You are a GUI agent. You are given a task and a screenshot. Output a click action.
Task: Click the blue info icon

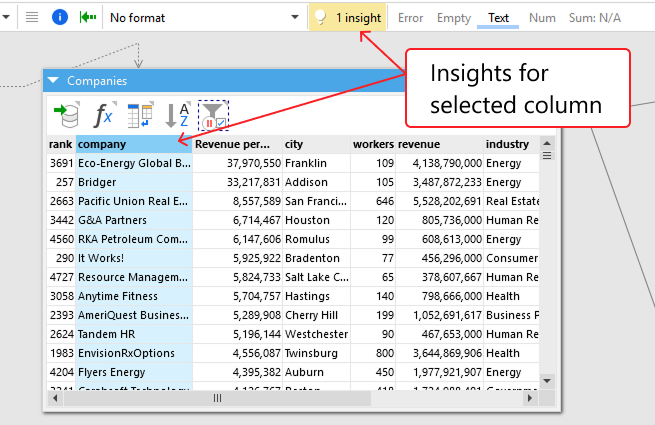[60, 17]
